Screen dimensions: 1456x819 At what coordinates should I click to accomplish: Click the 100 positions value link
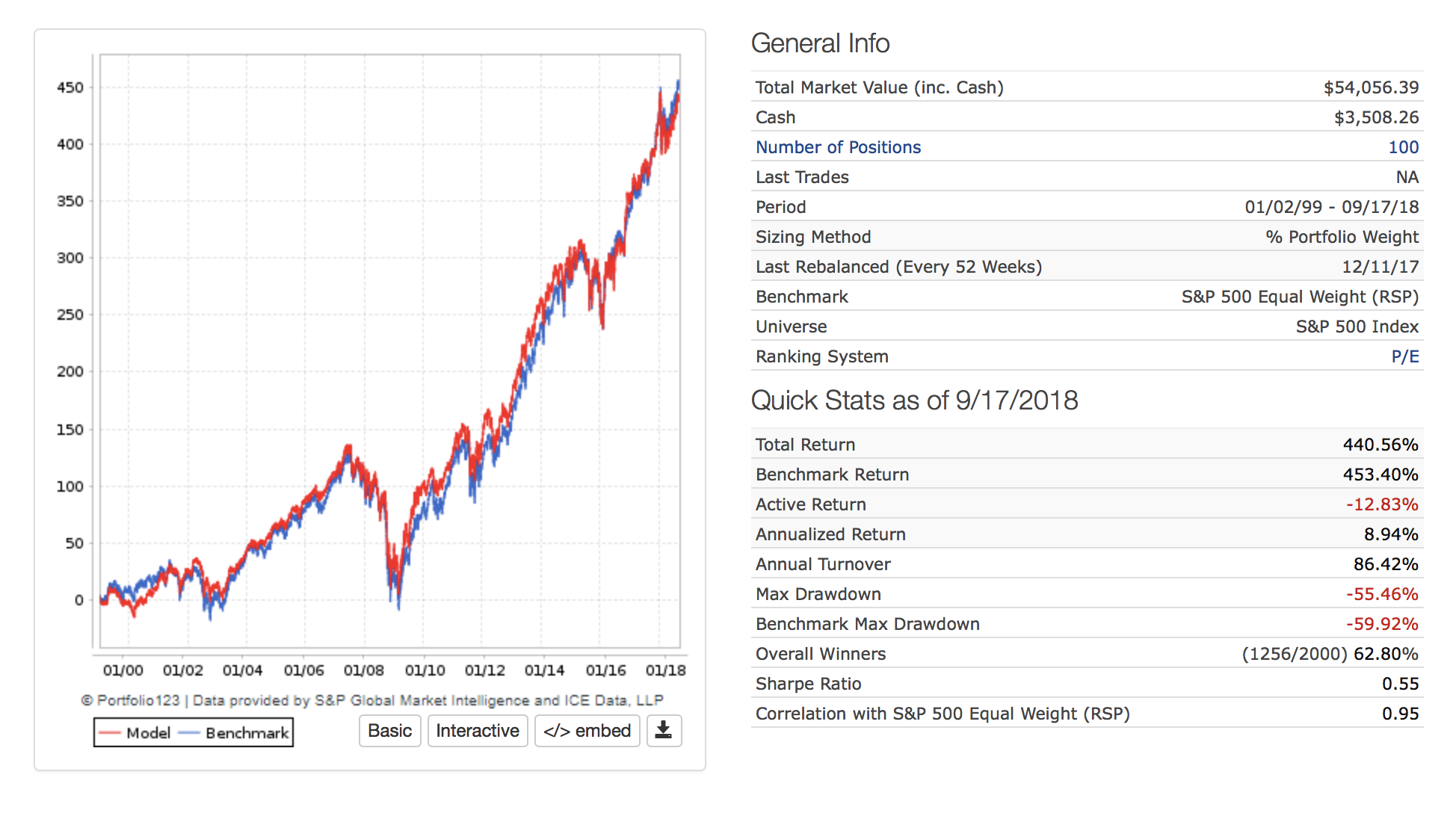coord(1403,147)
